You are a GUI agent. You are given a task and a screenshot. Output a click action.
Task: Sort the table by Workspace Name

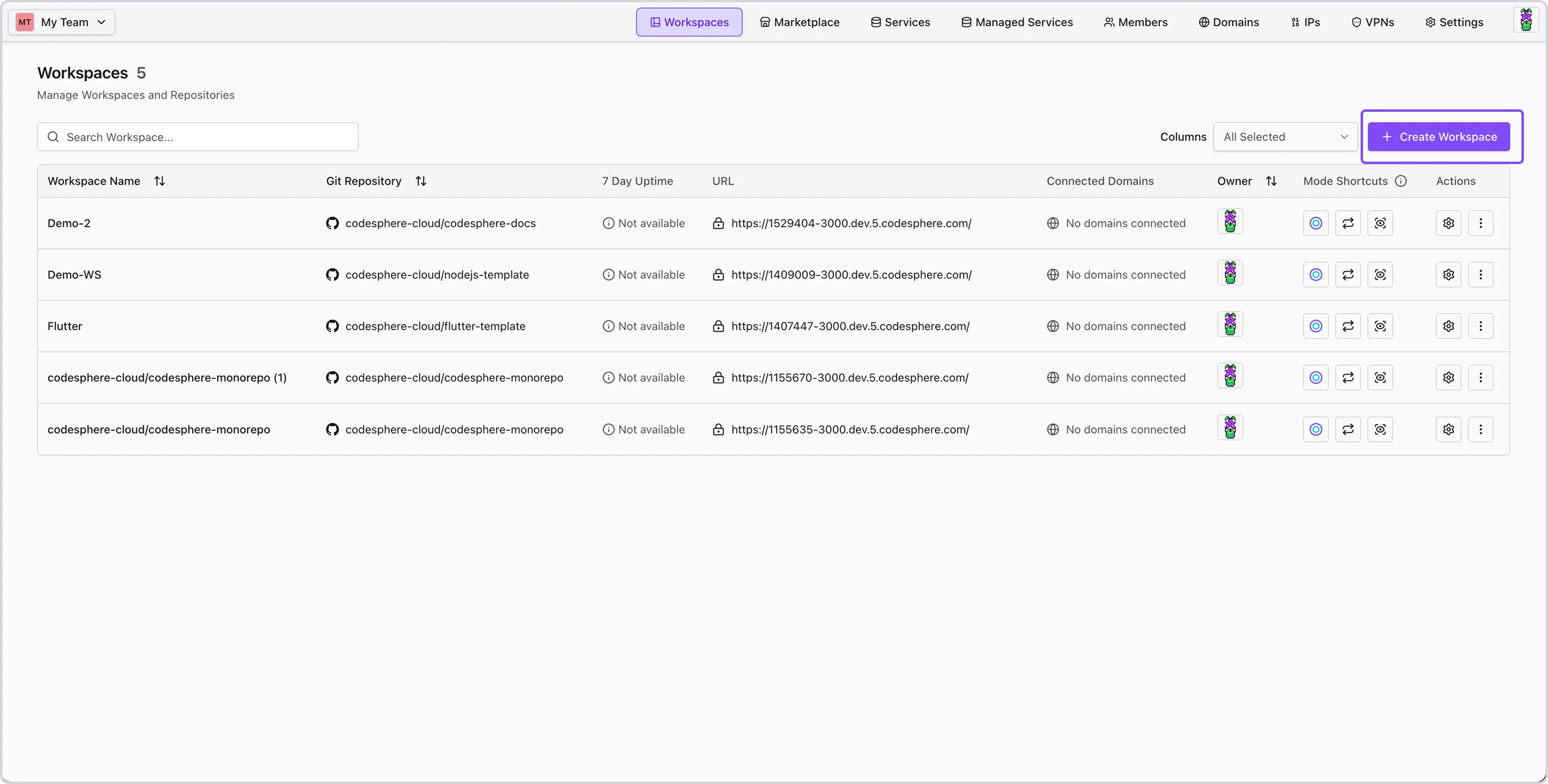coord(159,181)
